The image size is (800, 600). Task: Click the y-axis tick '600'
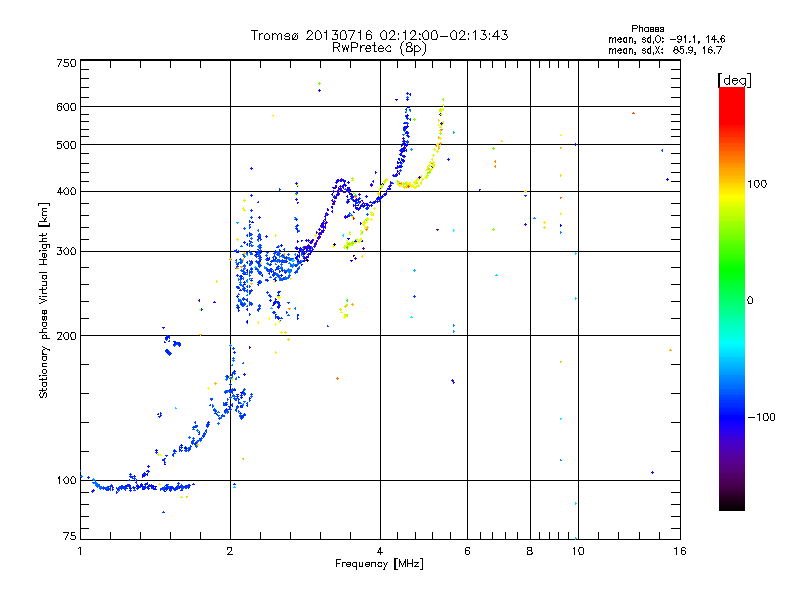[x=66, y=107]
